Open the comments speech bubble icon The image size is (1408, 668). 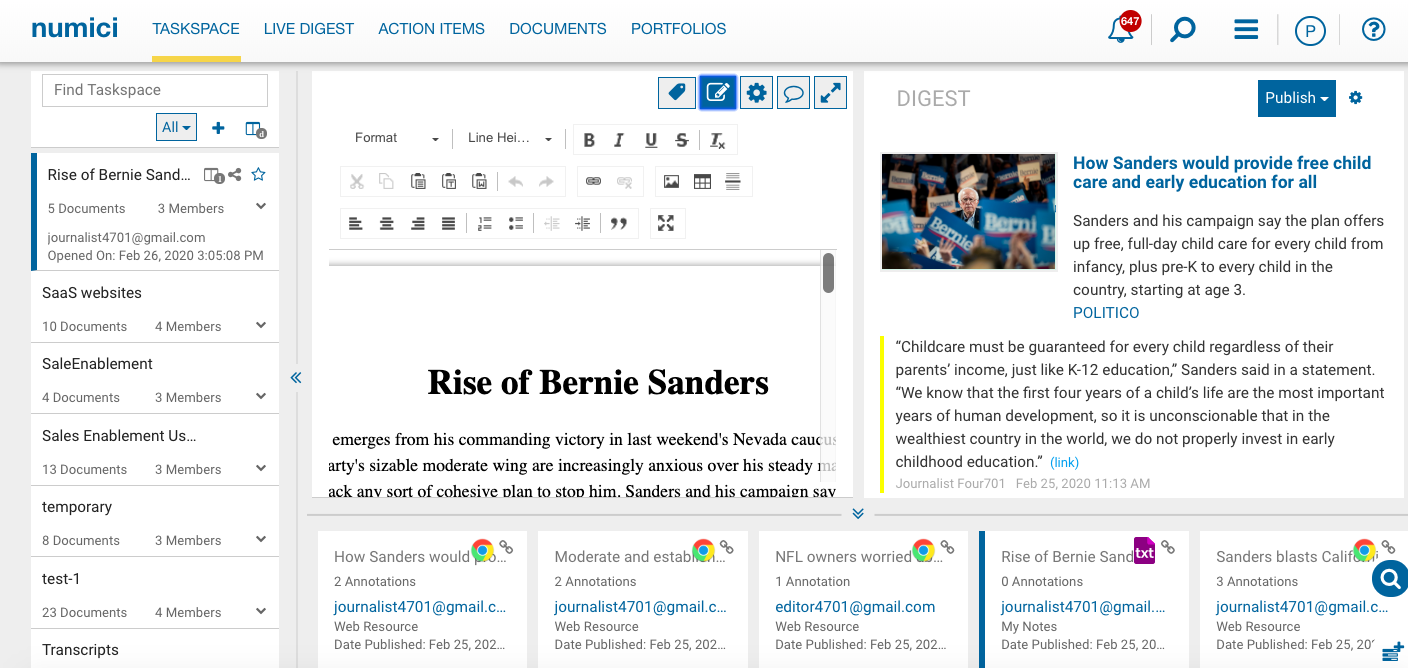coord(793,93)
